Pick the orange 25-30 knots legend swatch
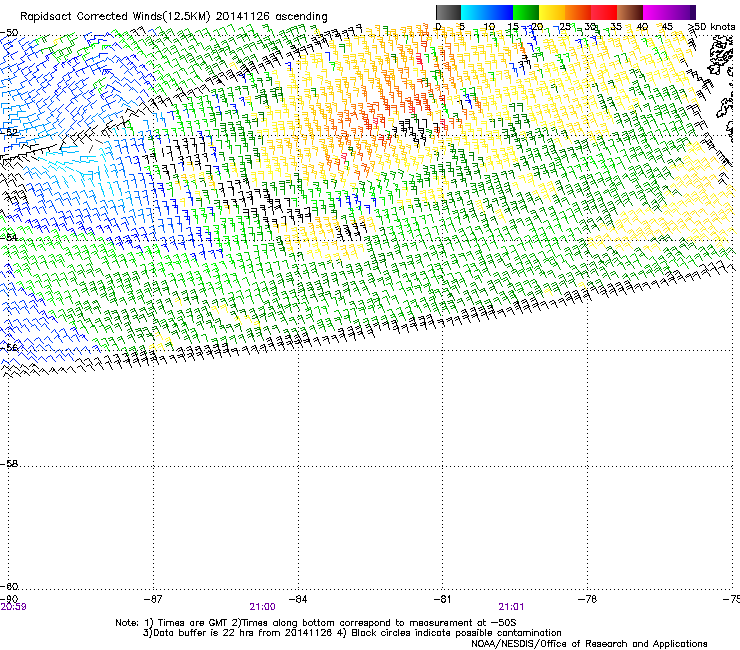This screenshot has width=740, height=650. [578, 12]
